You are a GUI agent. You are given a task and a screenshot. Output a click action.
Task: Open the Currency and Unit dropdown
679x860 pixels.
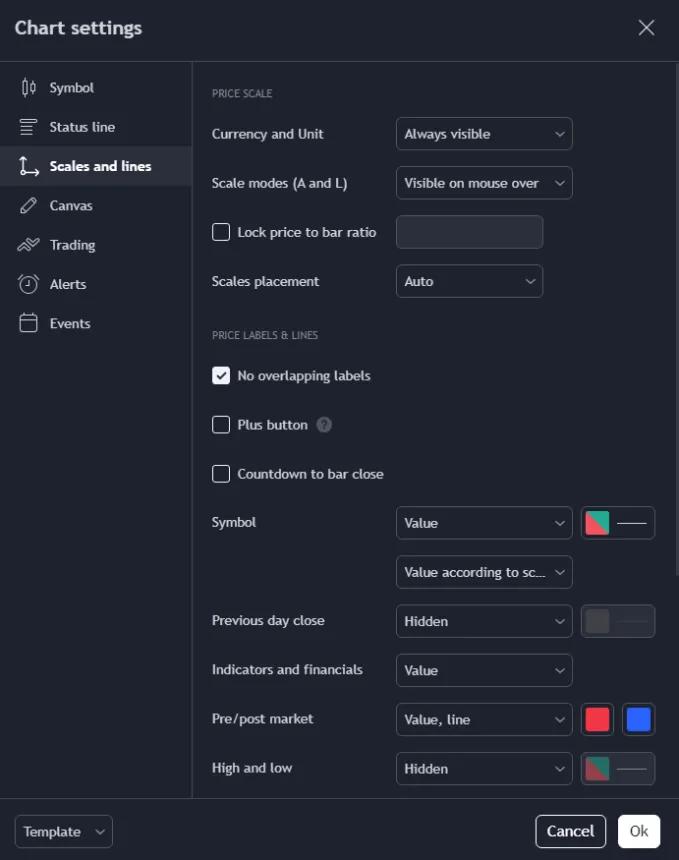(484, 134)
